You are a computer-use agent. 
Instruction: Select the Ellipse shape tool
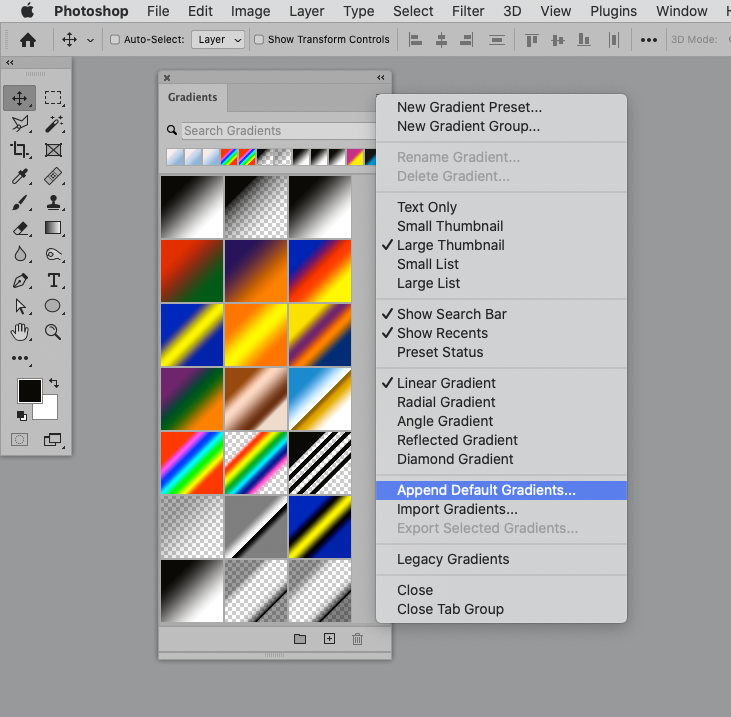(x=53, y=306)
